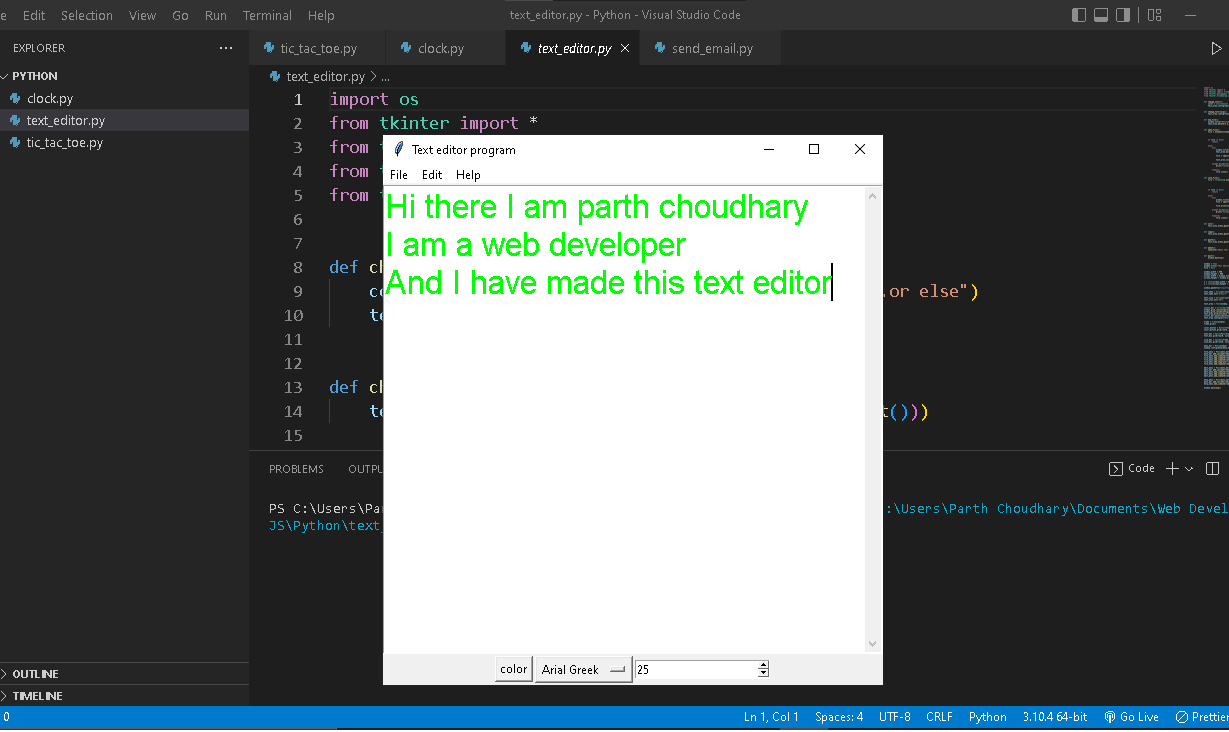This screenshot has height=732, width=1229.
Task: Click the feather icon in Text editor program window
Action: coord(399,149)
